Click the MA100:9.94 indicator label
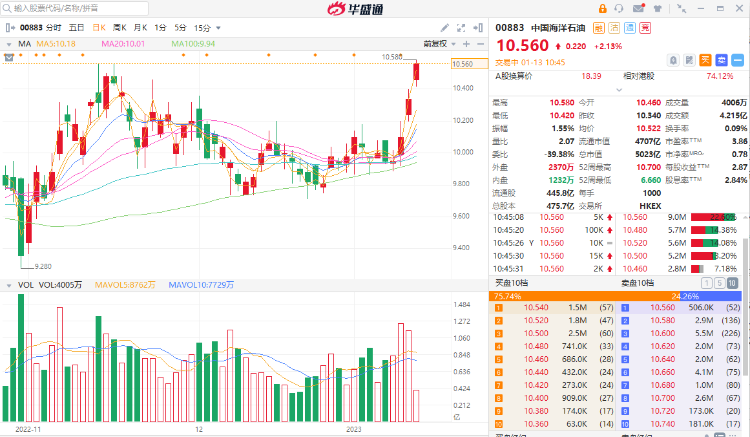The width and height of the screenshot is (750, 437). [193, 44]
